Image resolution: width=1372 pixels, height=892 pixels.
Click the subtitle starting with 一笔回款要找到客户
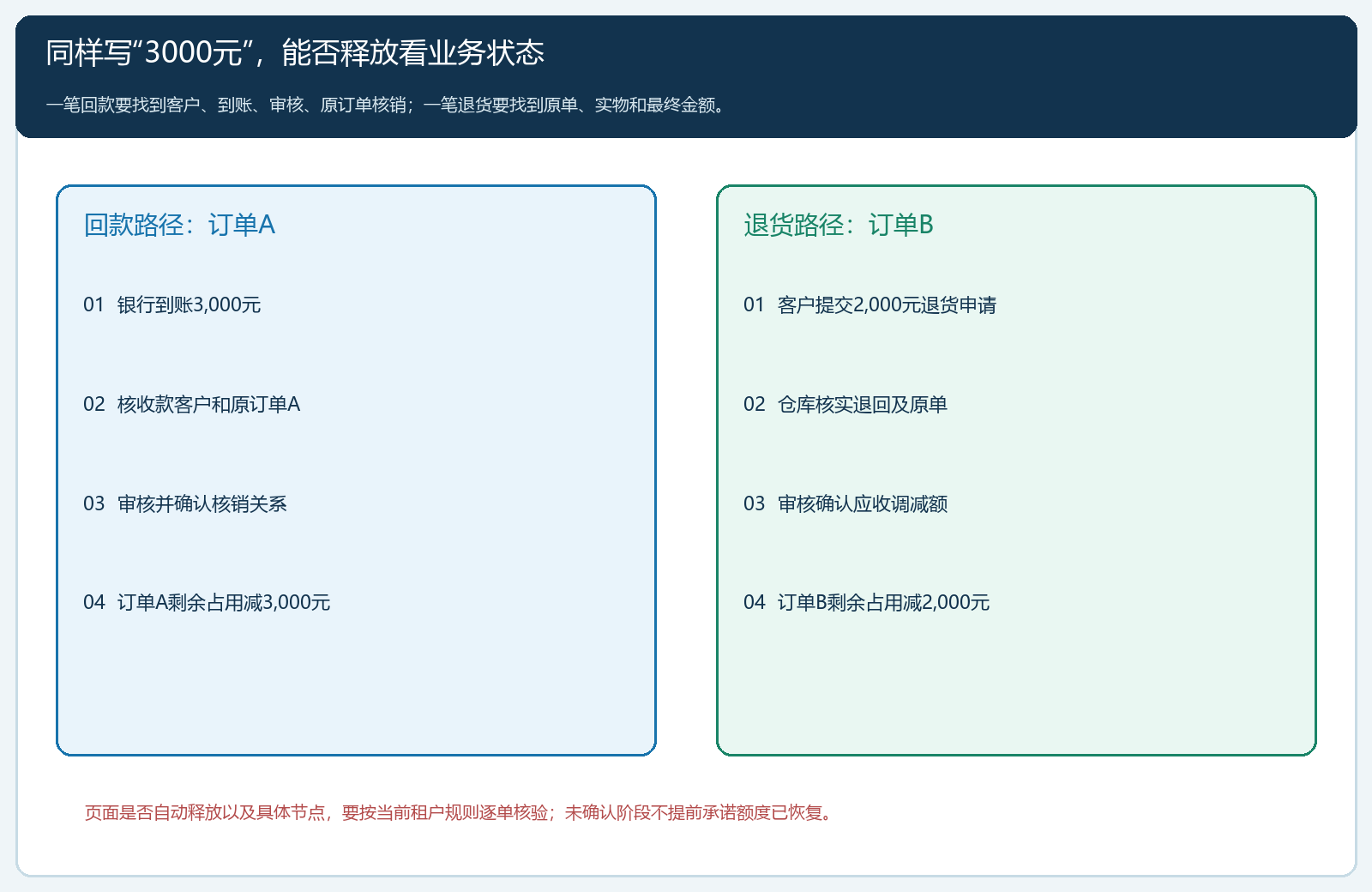388,105
